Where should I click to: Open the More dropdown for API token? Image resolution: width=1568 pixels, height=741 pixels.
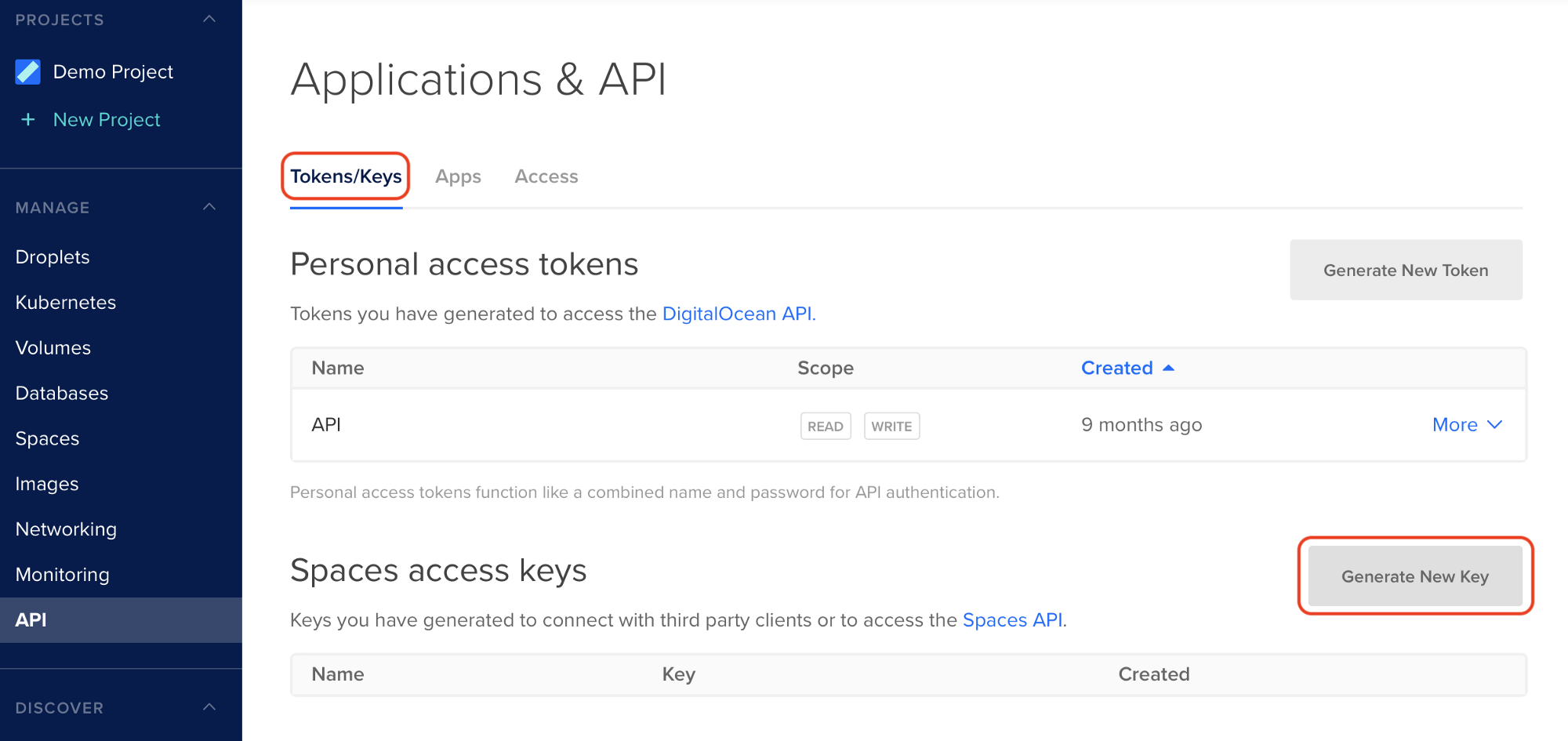point(1466,425)
